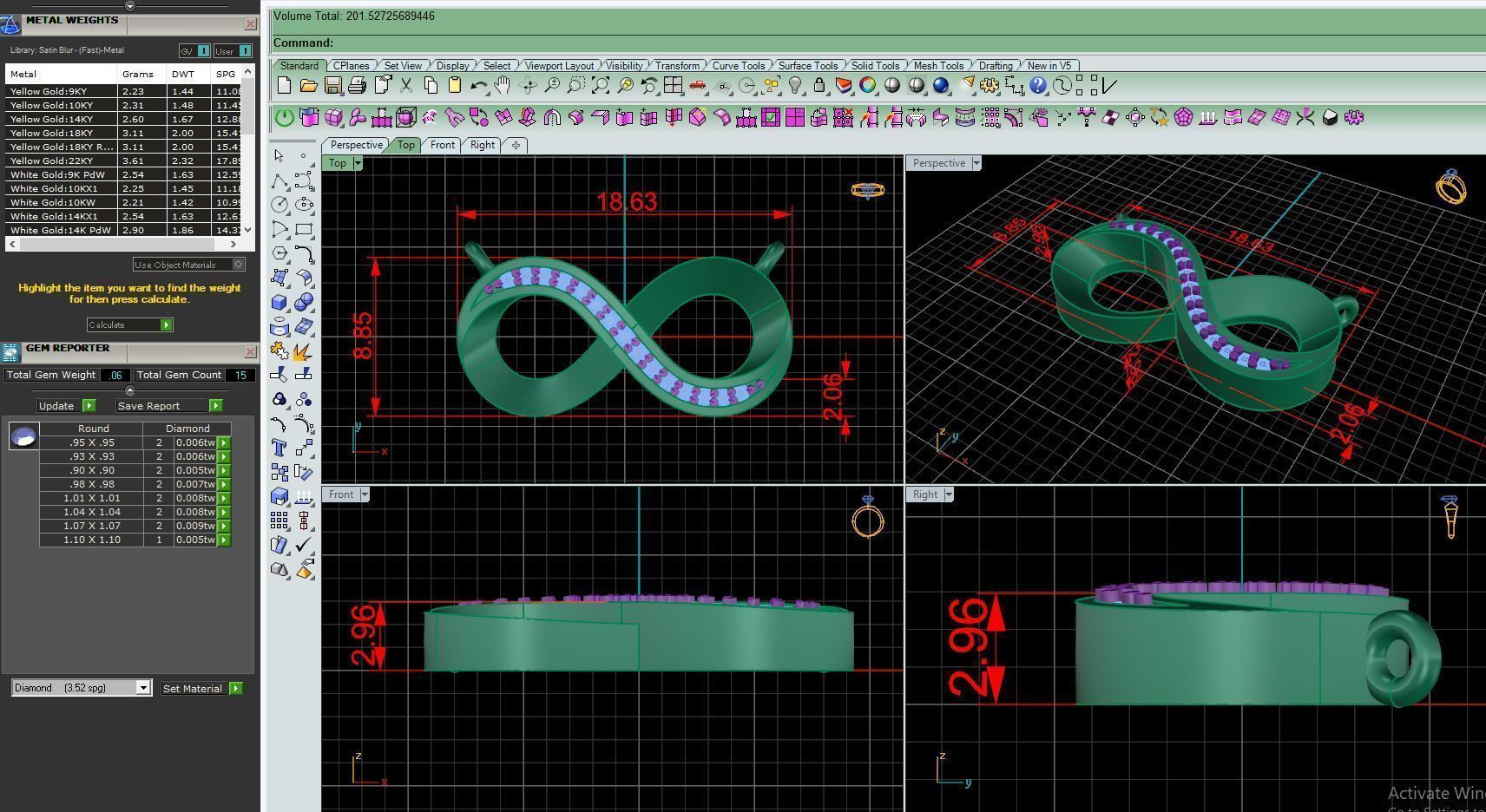Undo the last action
The image size is (1486, 812).
[x=478, y=86]
